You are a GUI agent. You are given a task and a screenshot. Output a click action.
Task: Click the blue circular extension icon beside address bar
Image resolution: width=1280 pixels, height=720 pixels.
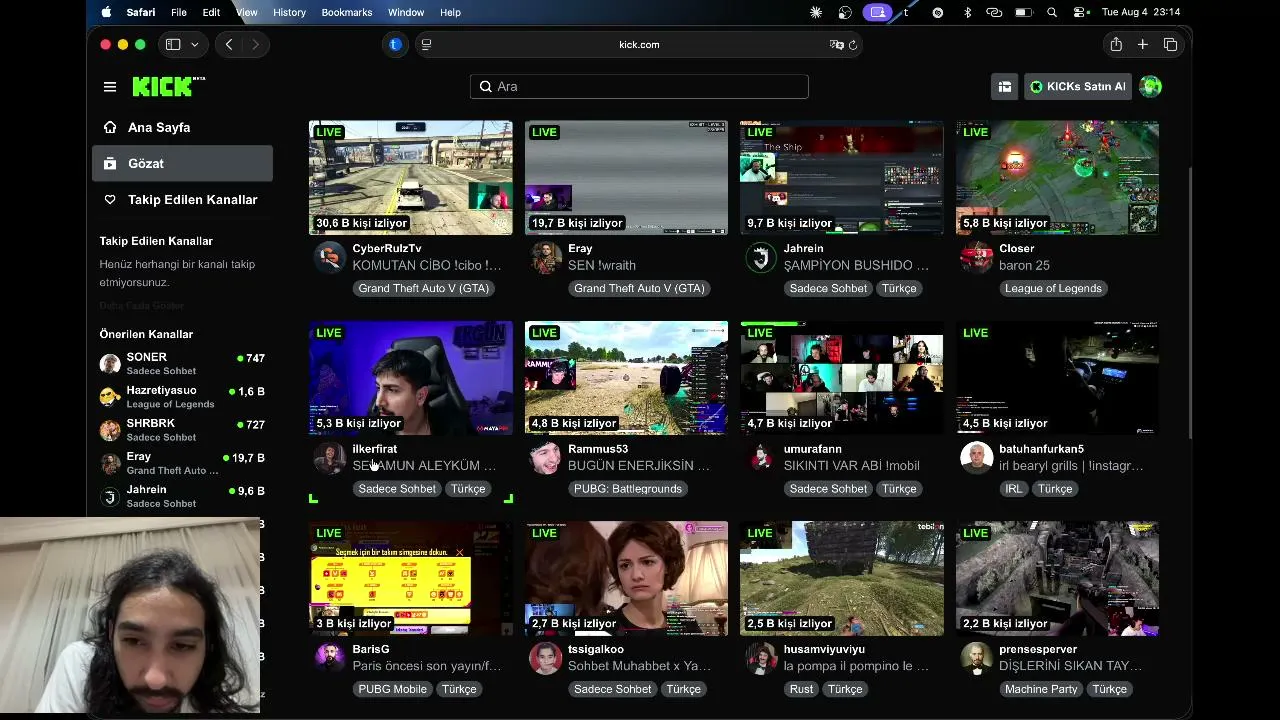395,44
